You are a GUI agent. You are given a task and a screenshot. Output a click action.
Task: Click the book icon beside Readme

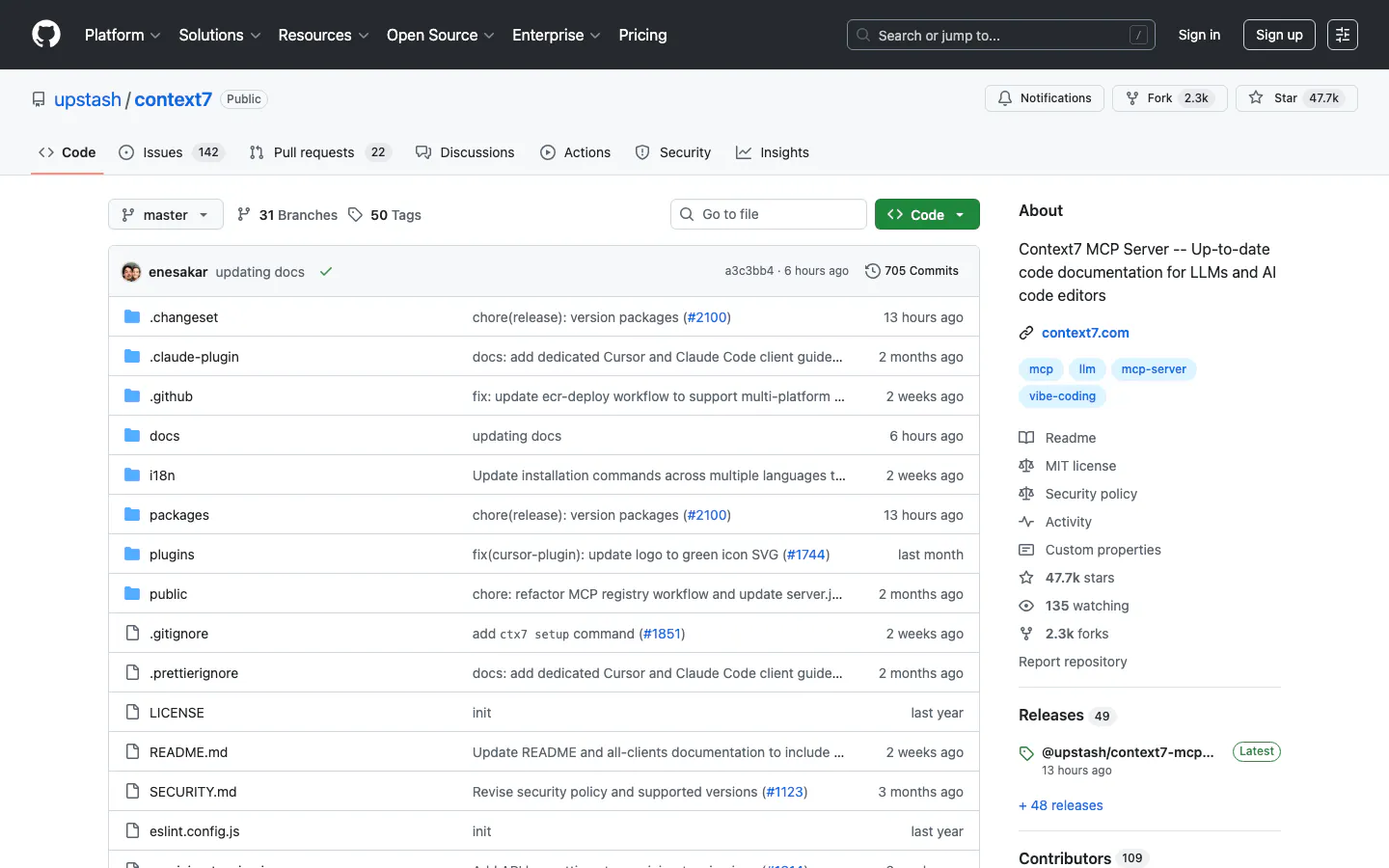(x=1026, y=438)
